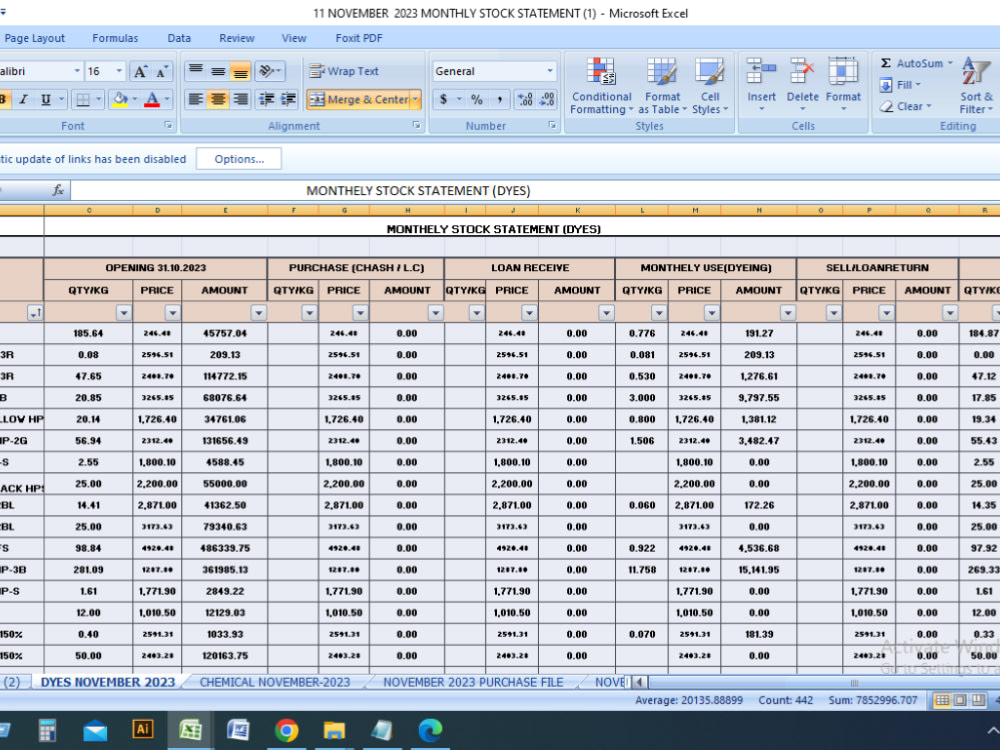
Task: Open Microsoft Edge from taskbar
Action: pyautogui.click(x=430, y=730)
